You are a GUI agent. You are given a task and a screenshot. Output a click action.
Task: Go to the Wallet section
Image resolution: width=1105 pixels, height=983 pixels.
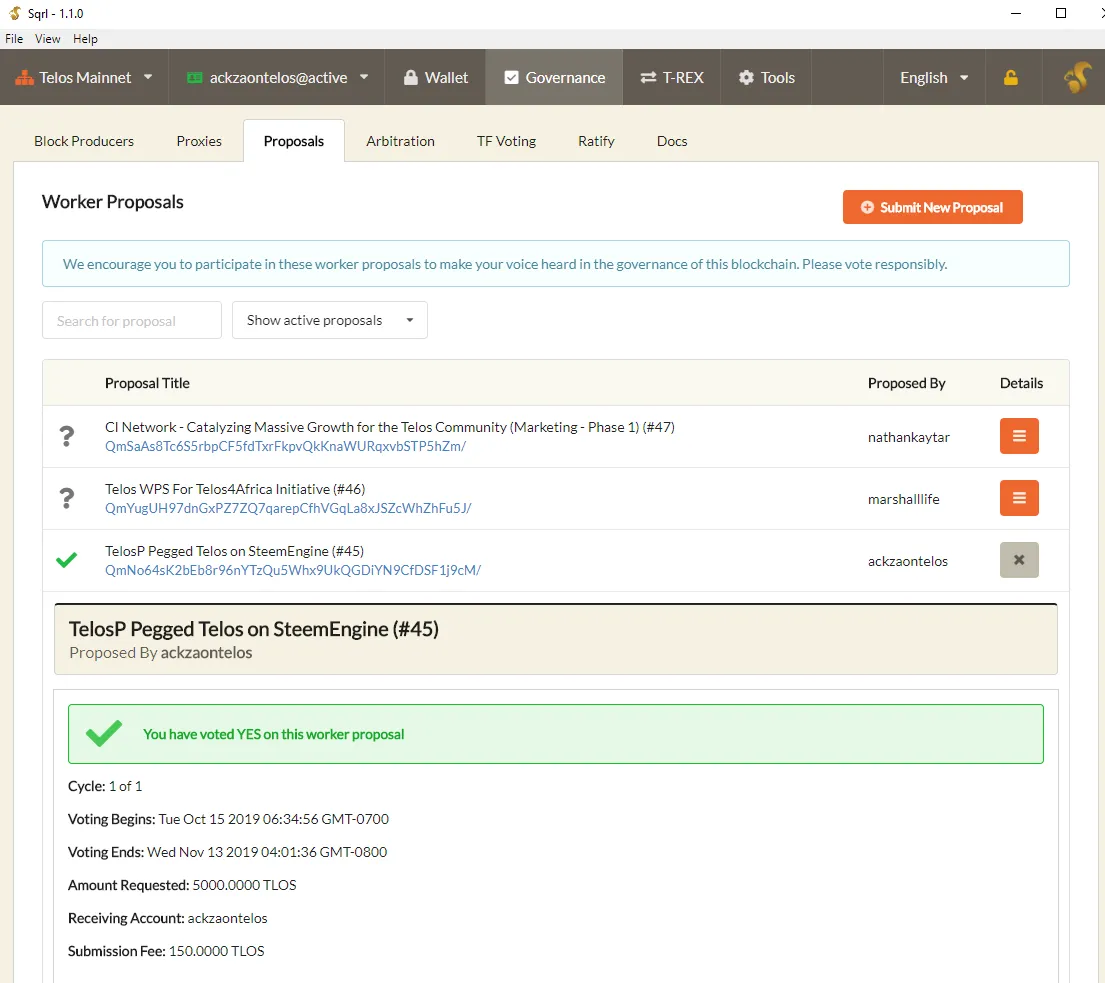435,78
